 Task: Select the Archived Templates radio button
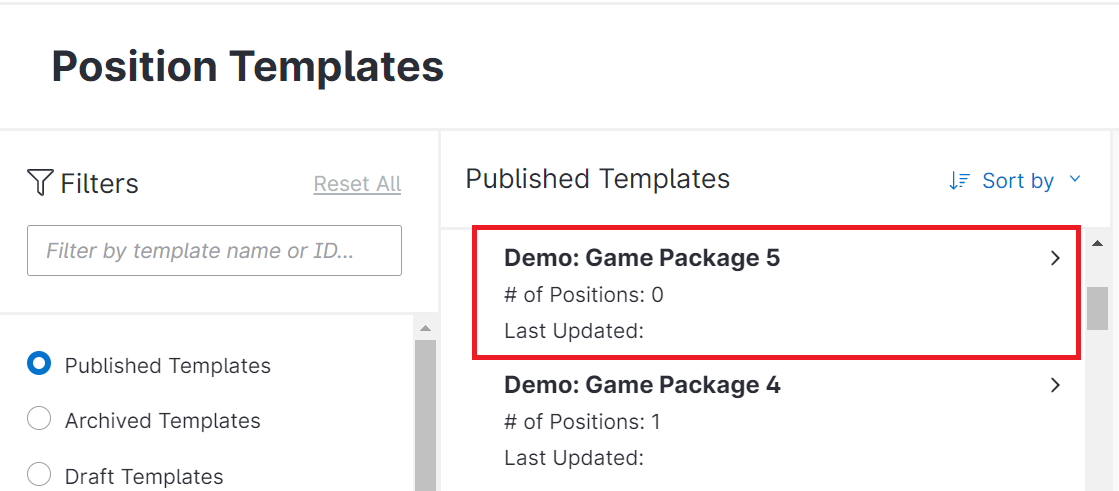[x=39, y=420]
